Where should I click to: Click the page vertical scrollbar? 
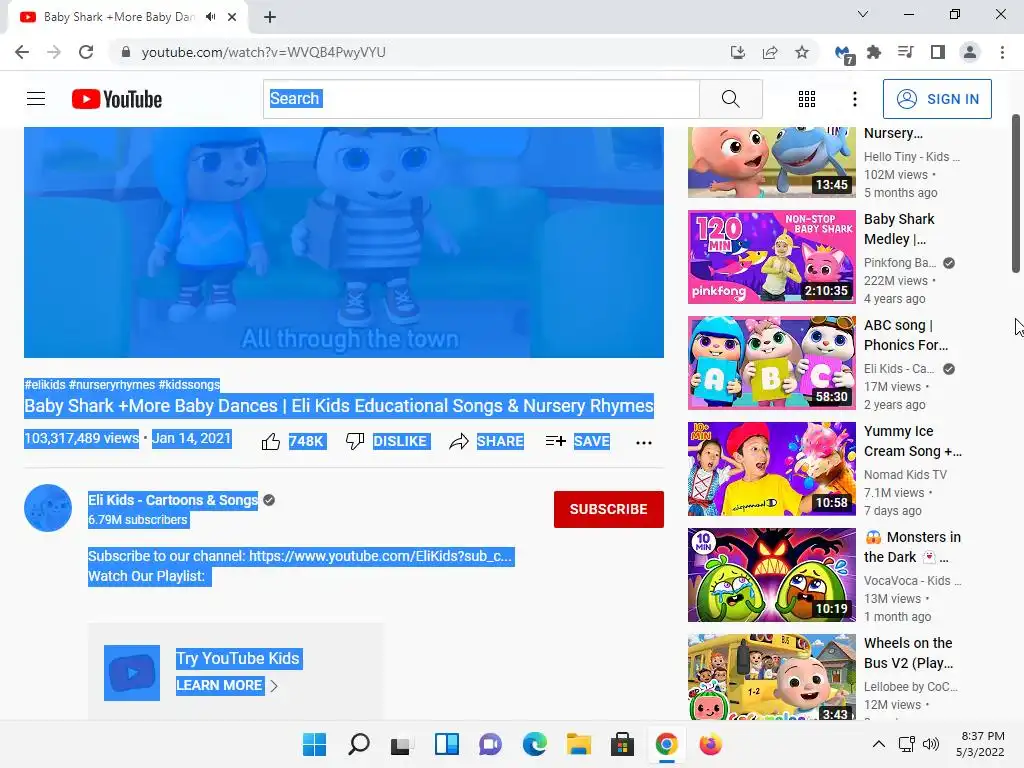(x=1016, y=194)
